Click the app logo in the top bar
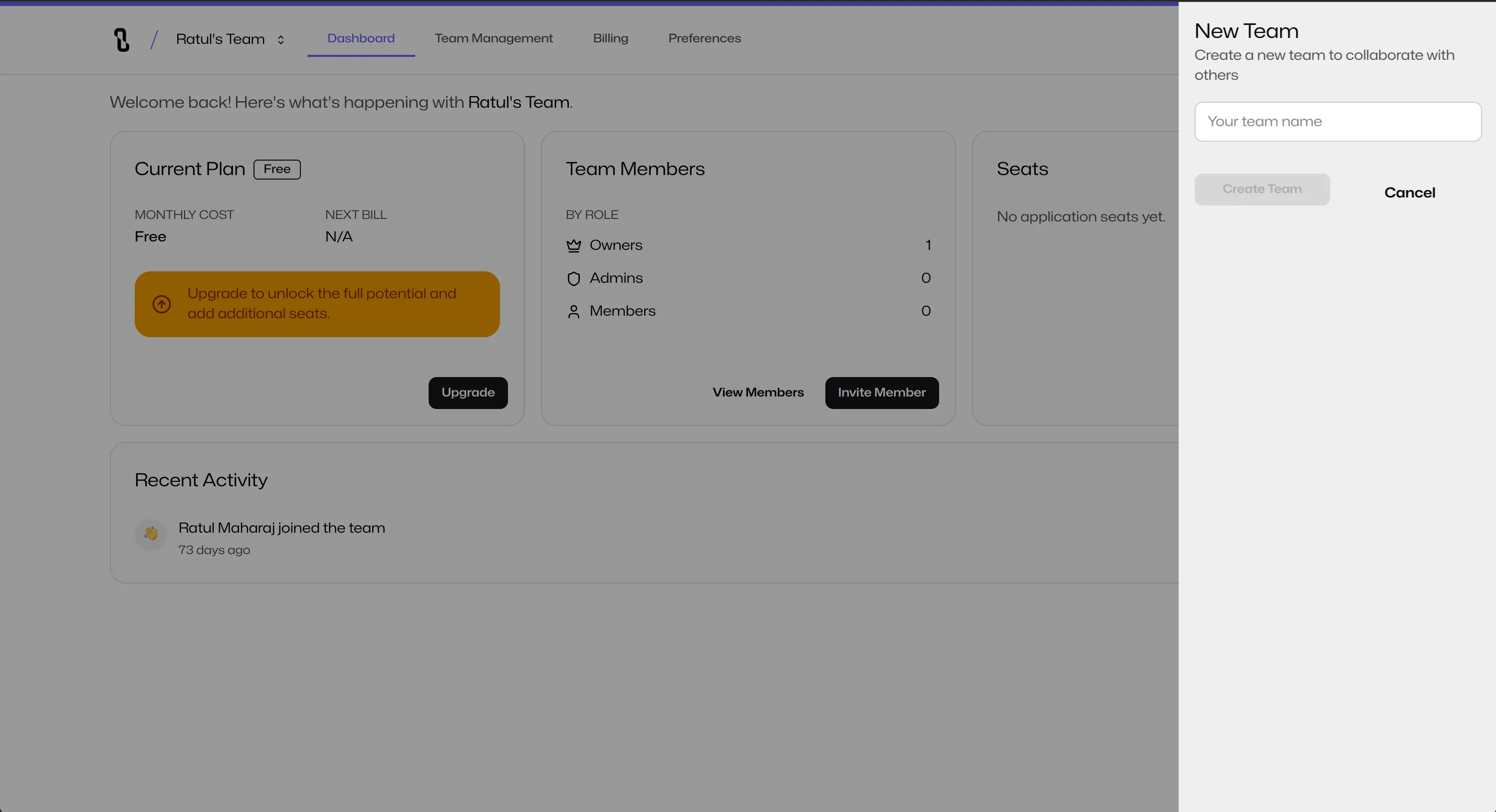The width and height of the screenshot is (1496, 812). click(x=121, y=39)
